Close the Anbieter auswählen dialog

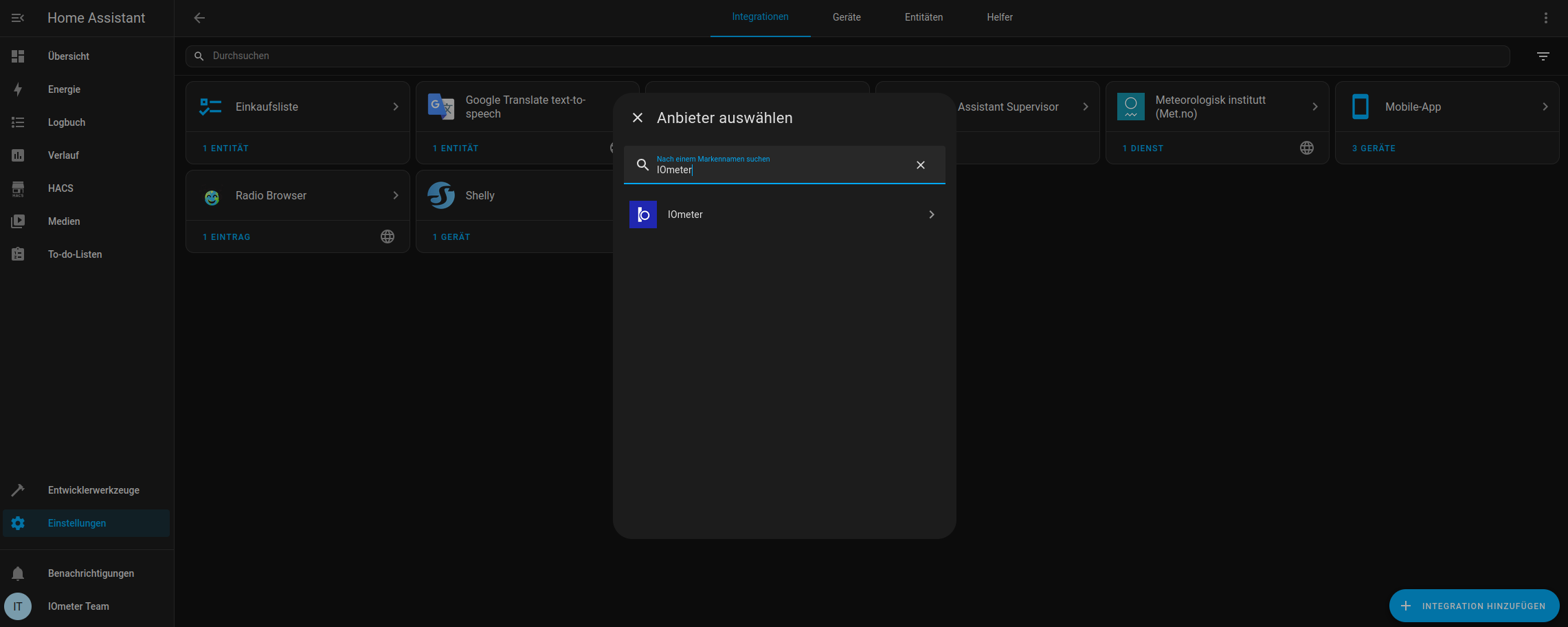click(x=638, y=118)
